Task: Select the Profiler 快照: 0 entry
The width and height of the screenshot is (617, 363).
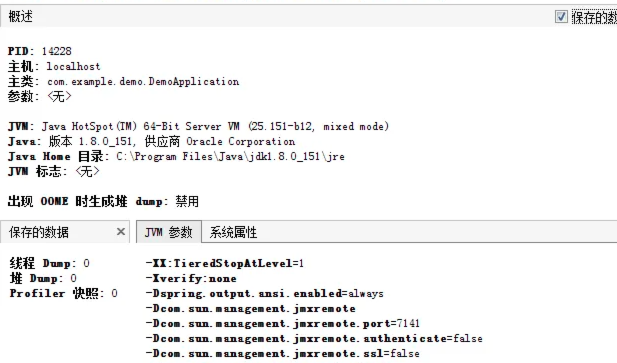Action: tap(64, 293)
